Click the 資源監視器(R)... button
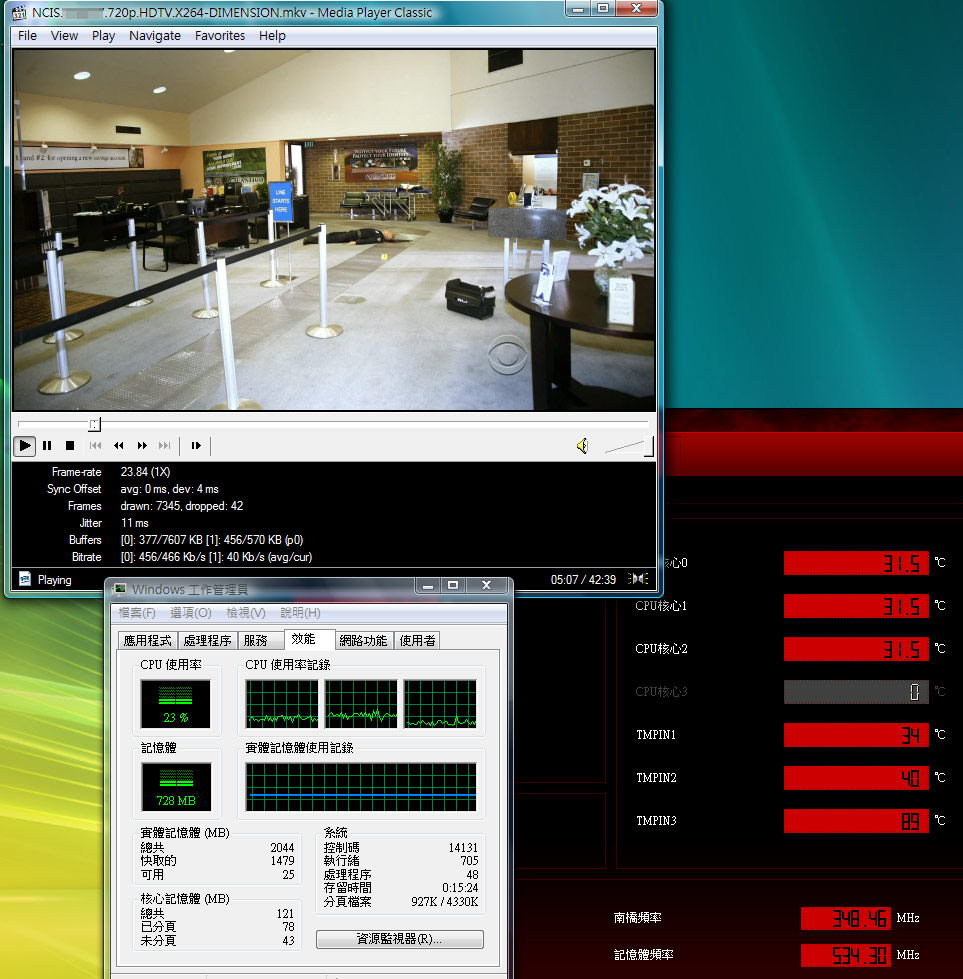The width and height of the screenshot is (963, 979). point(400,939)
